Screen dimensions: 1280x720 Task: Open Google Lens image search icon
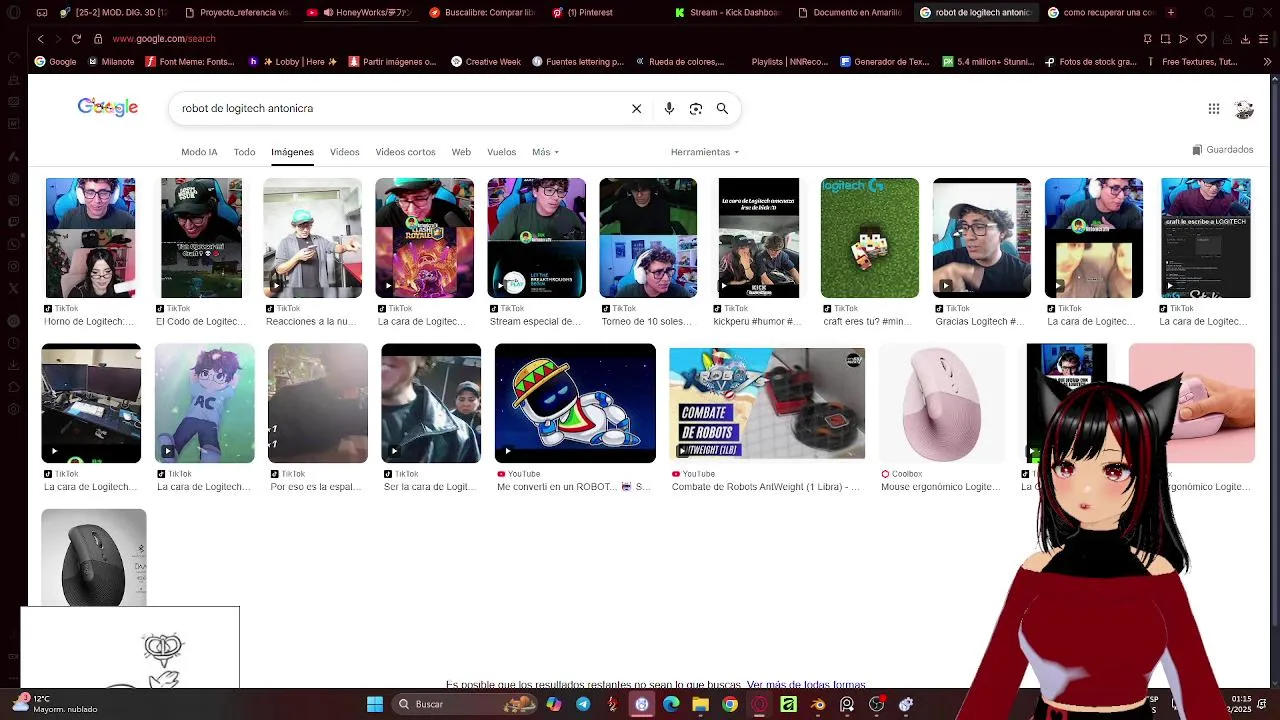[696, 108]
